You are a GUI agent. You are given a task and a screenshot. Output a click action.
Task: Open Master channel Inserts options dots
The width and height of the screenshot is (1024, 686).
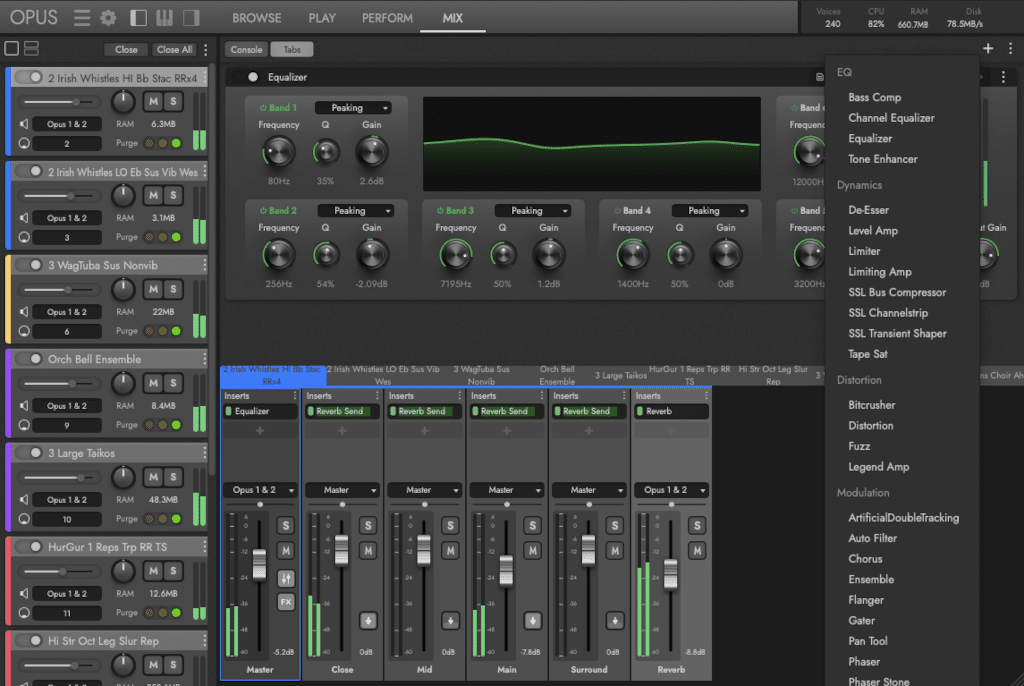[x=295, y=396]
